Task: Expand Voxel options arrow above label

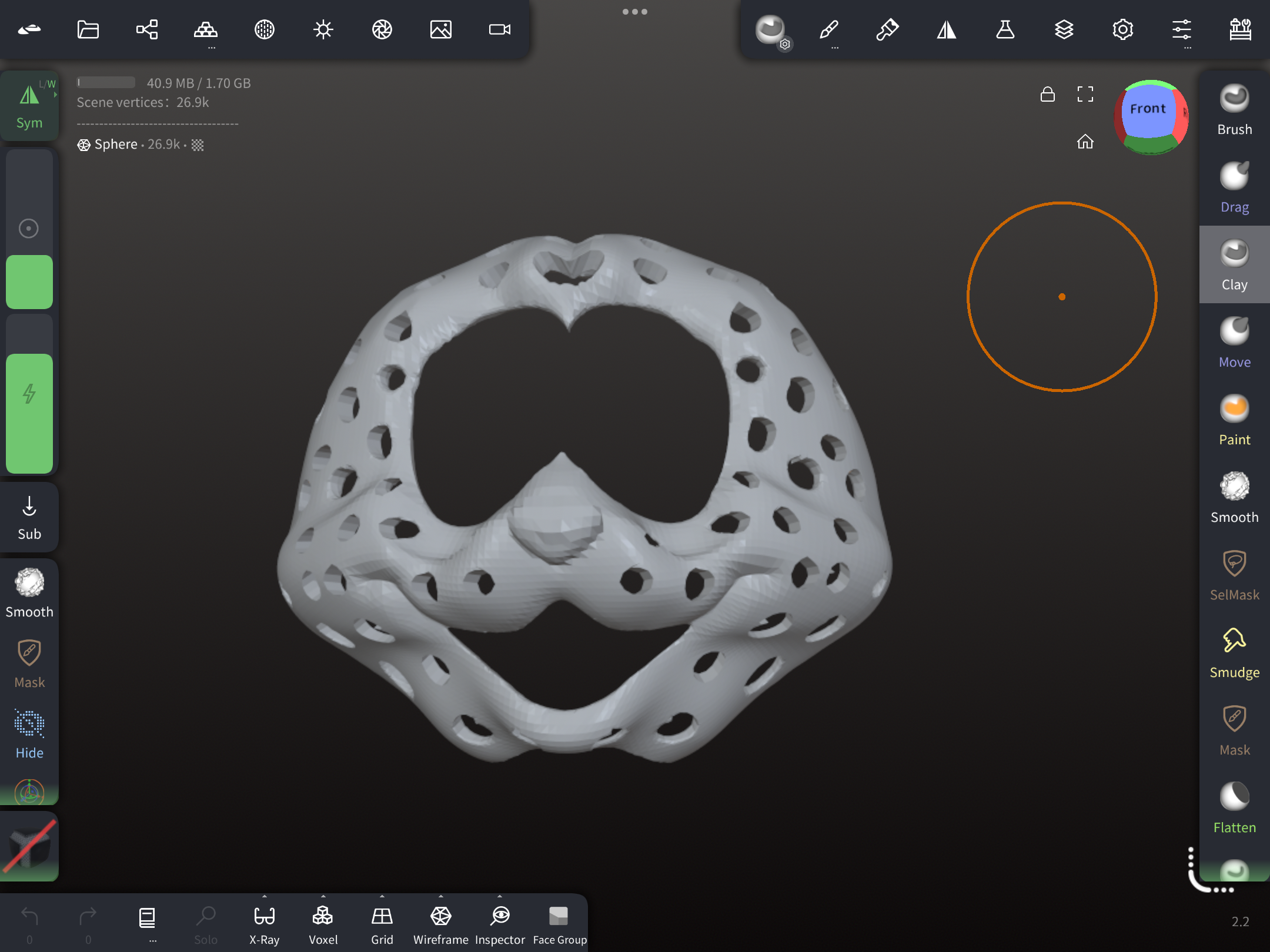Action: (323, 896)
